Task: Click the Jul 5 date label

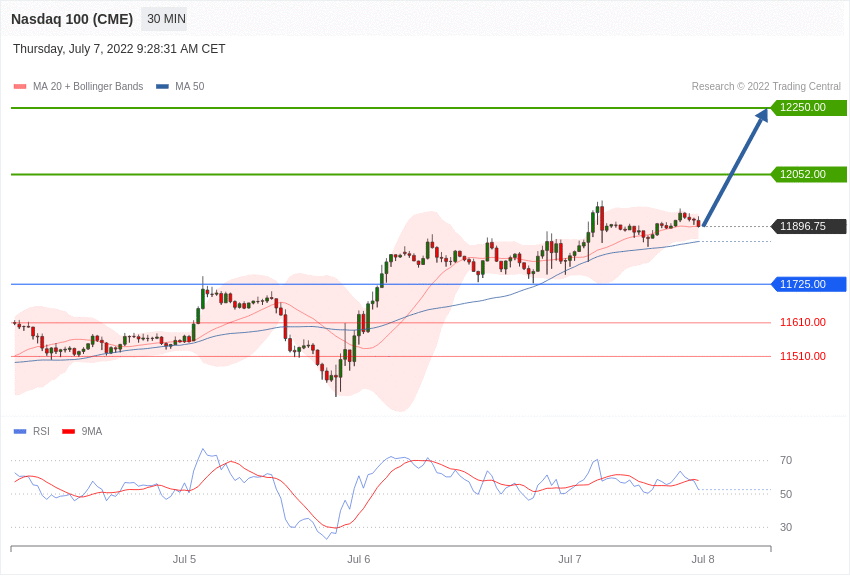Action: 184,559
